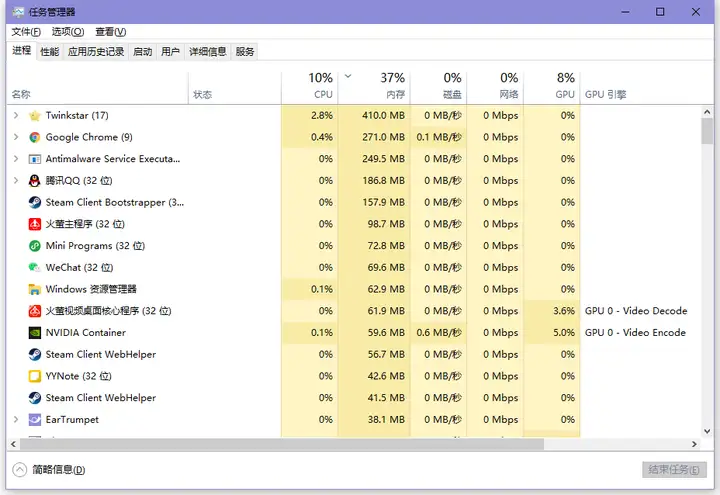Viewport: 720px width, 495px height.
Task: Click the WeChat process icon
Action: click(35, 268)
